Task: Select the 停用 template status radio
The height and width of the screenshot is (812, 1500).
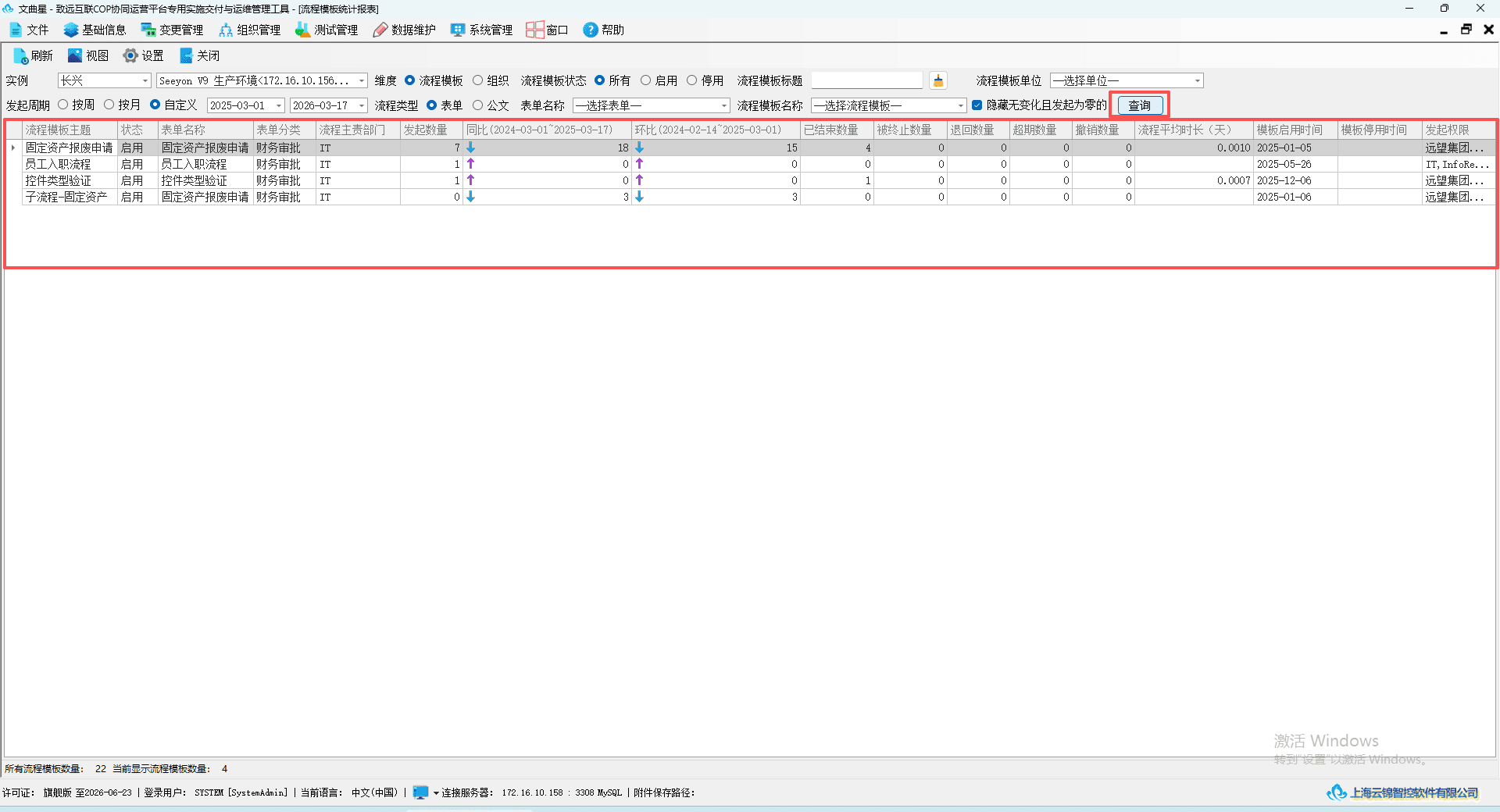Action: click(x=691, y=80)
